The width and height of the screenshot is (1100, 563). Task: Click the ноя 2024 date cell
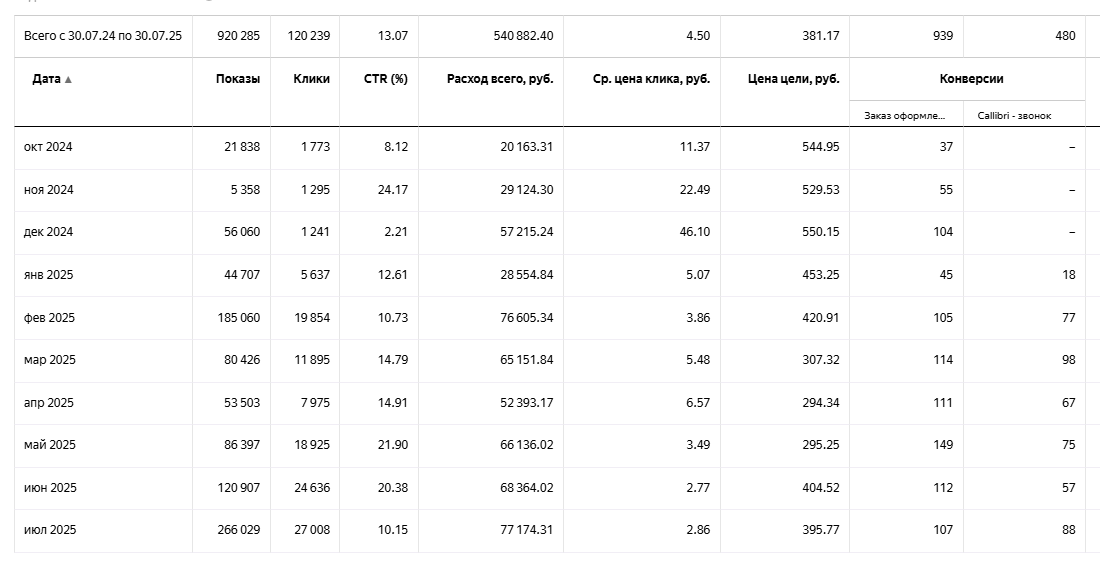point(48,190)
